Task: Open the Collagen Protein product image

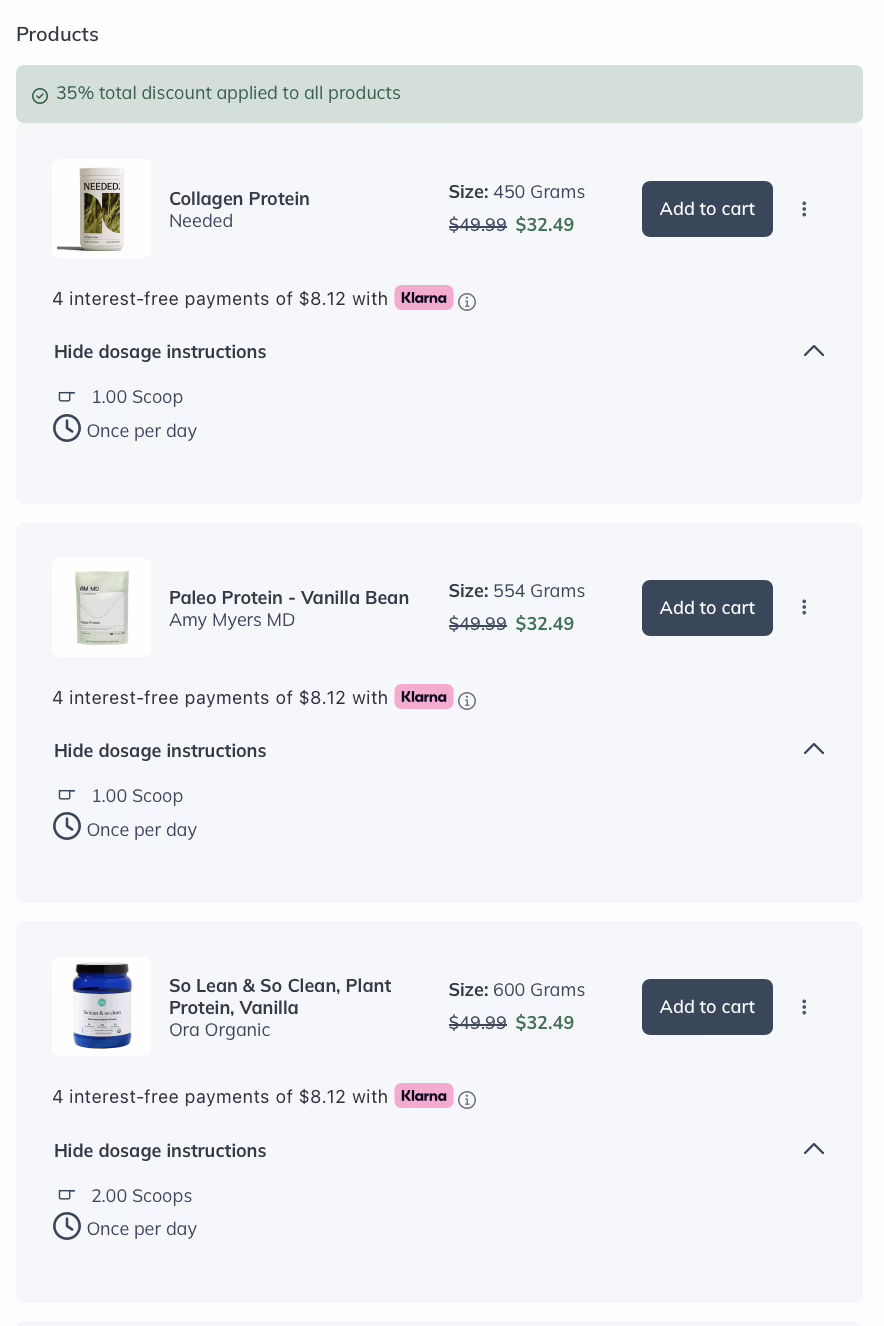Action: [x=101, y=208]
